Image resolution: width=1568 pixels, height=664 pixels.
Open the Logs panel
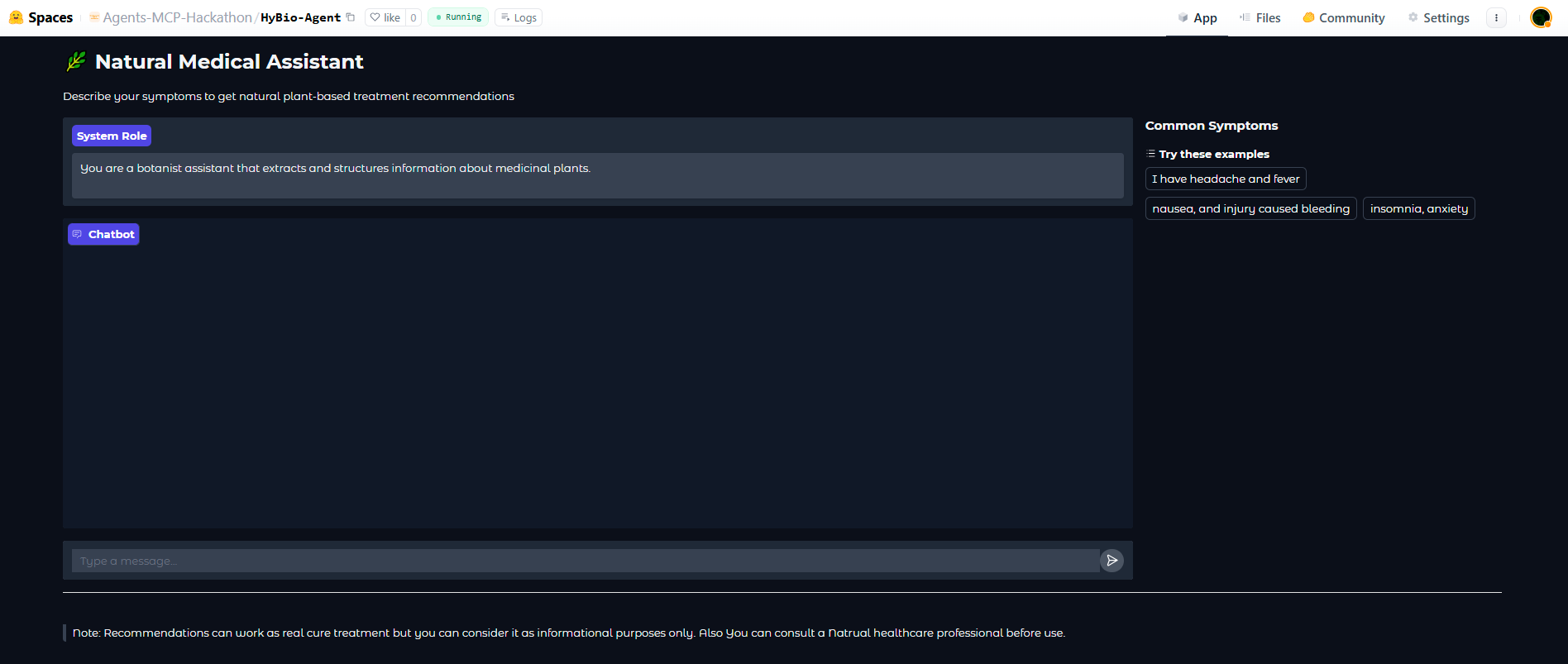(x=518, y=17)
